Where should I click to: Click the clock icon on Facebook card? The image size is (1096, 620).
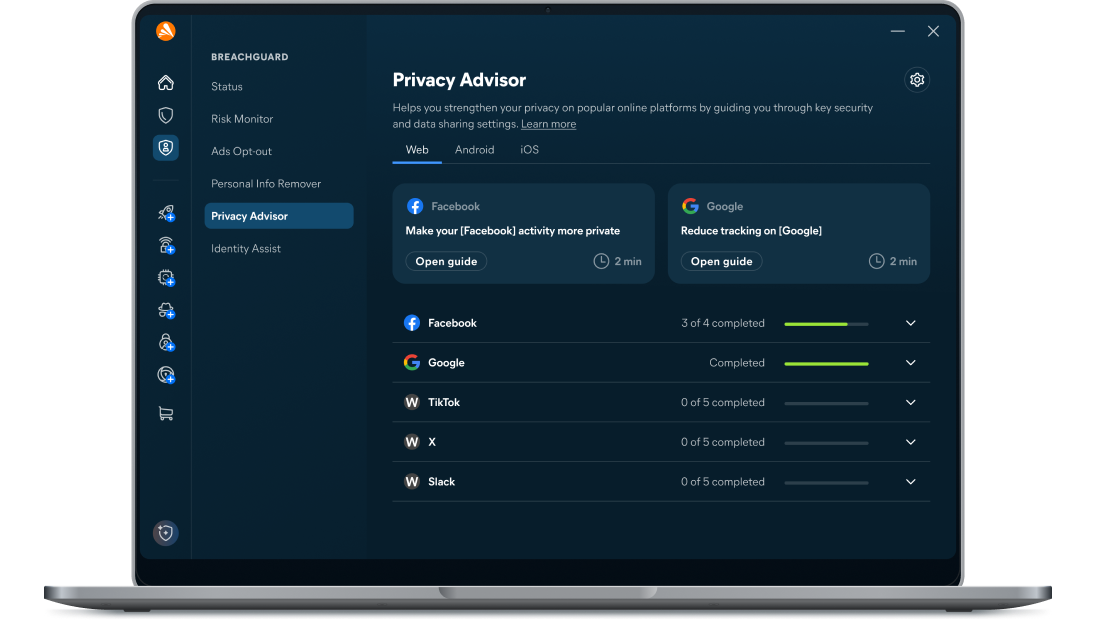[x=601, y=261]
